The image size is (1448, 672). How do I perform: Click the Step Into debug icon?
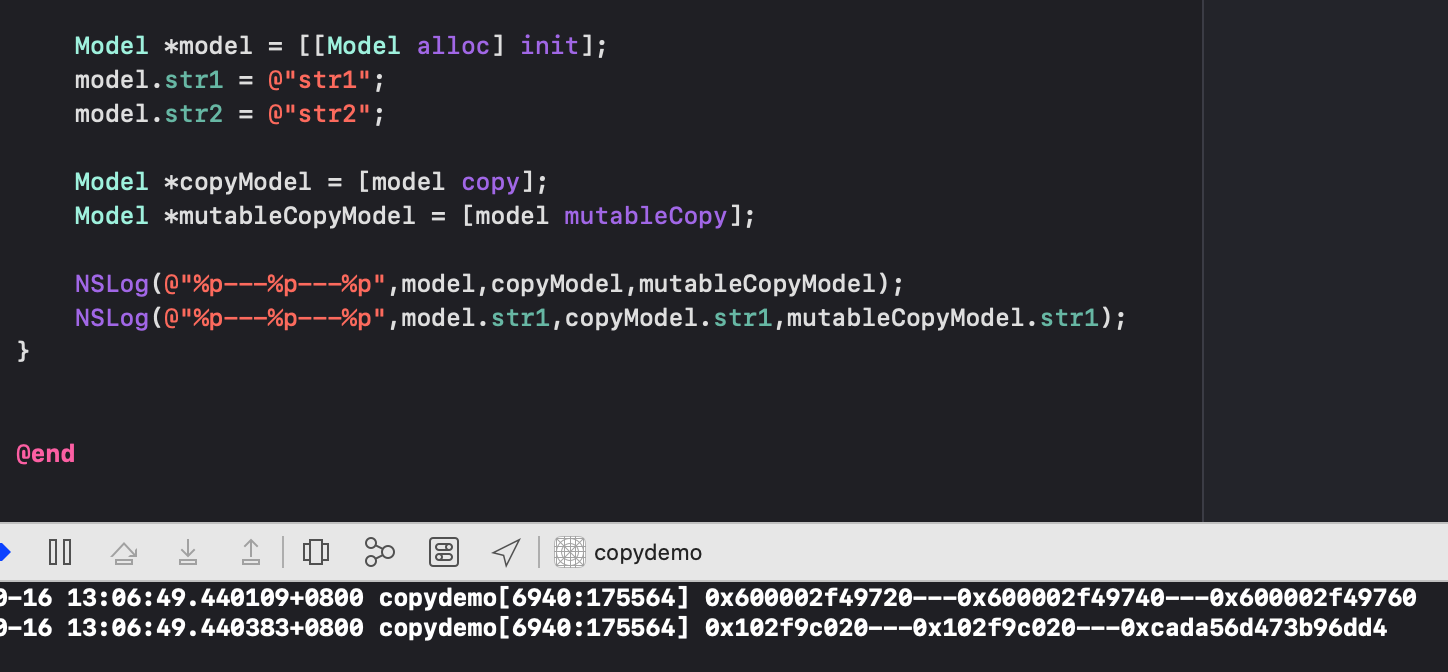pyautogui.click(x=187, y=552)
